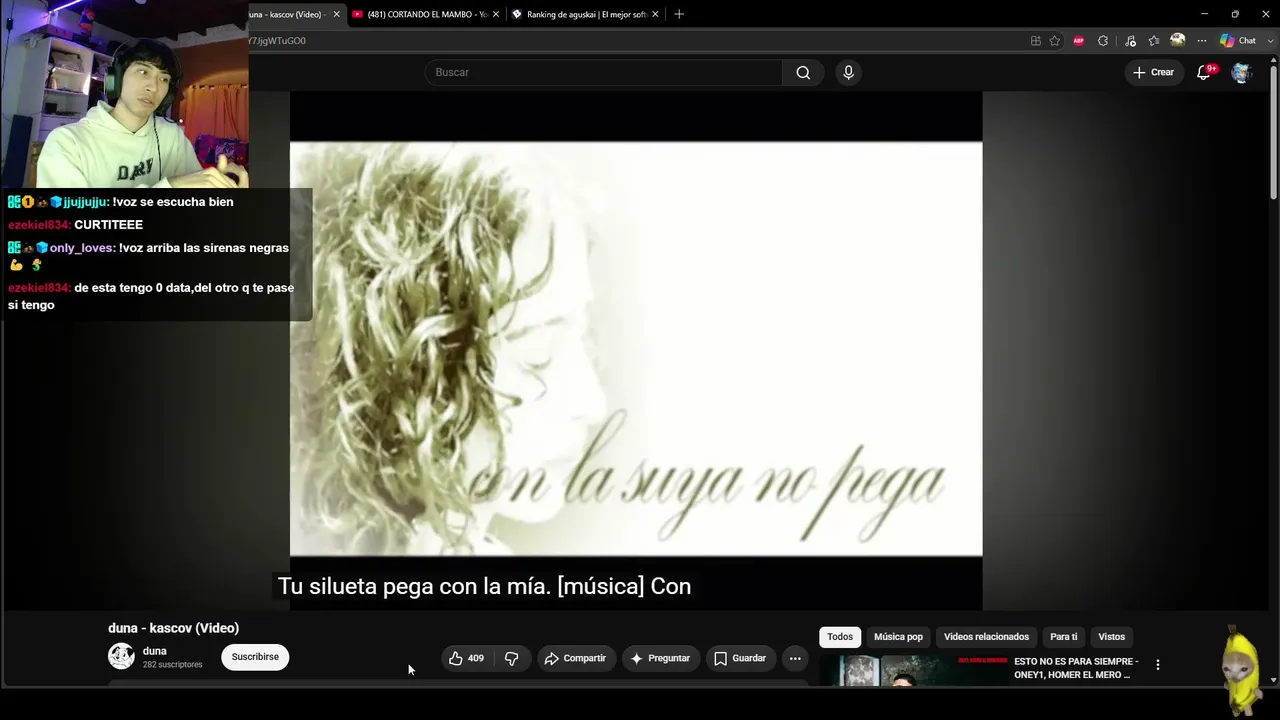
Task: Click the caption 'Tu silueta pega con la mía'
Action: pyautogui.click(x=414, y=586)
